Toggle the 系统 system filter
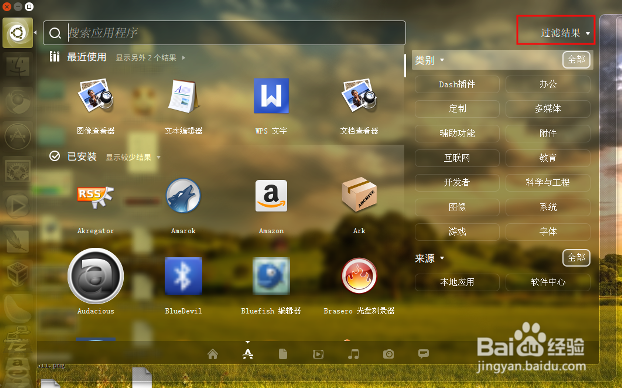 click(548, 207)
